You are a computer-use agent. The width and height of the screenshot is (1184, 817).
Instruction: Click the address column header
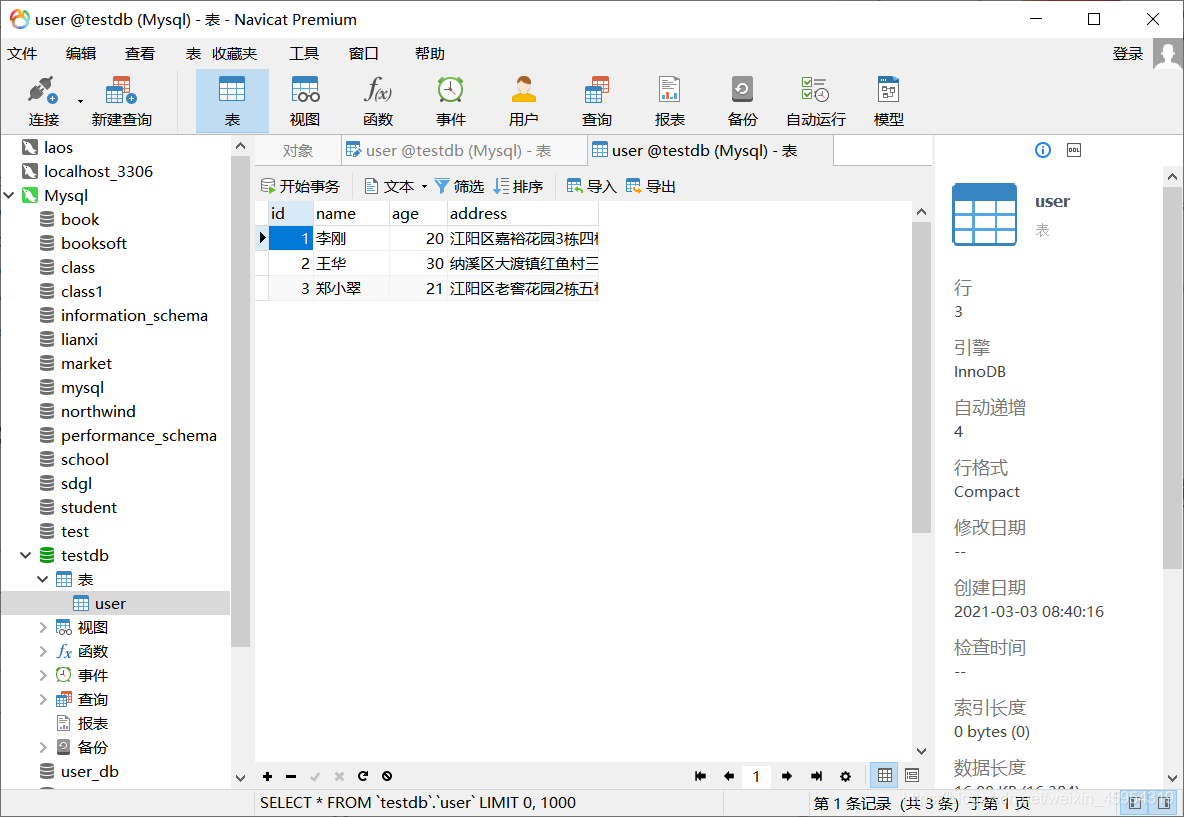coord(523,214)
